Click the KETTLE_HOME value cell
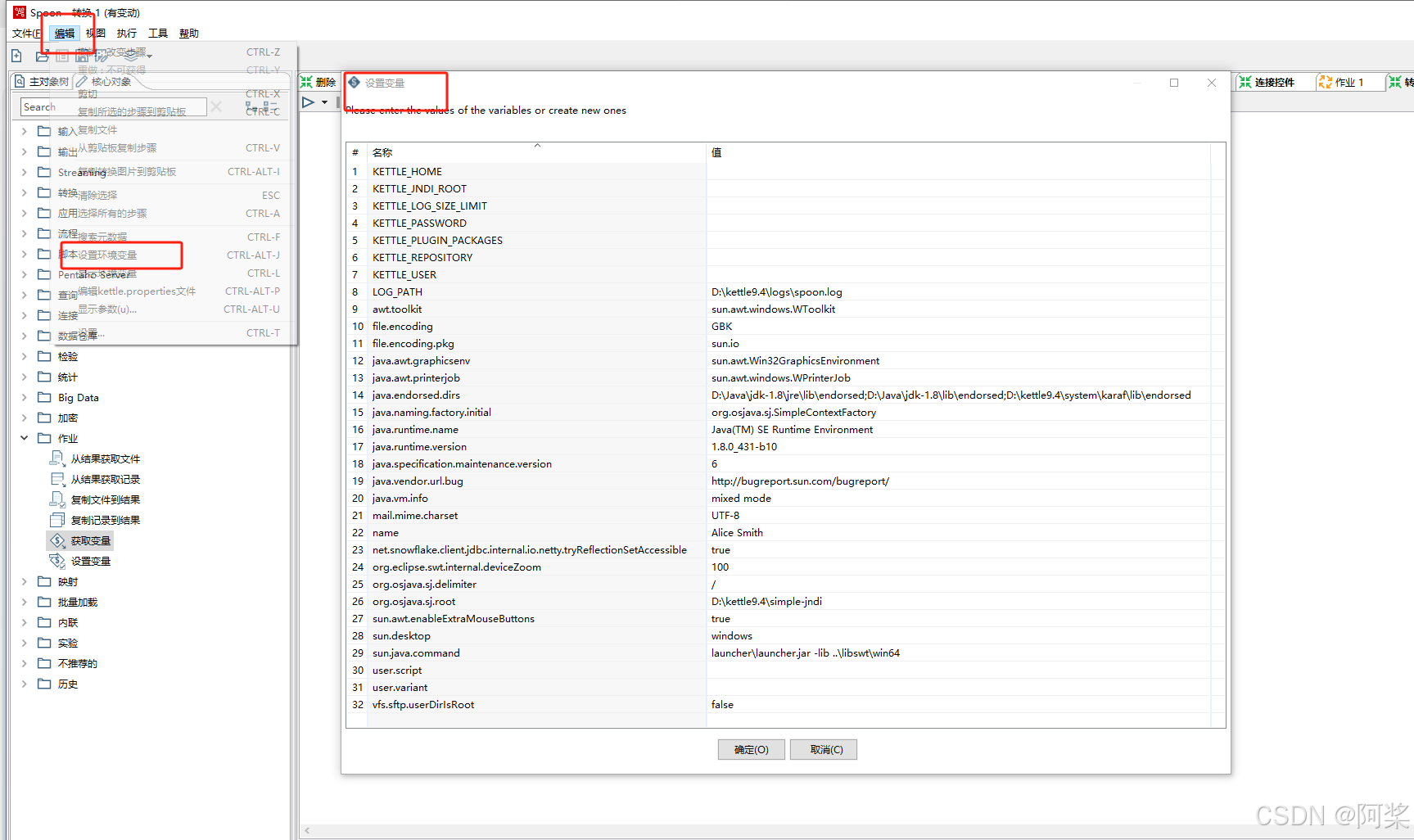 pos(958,171)
